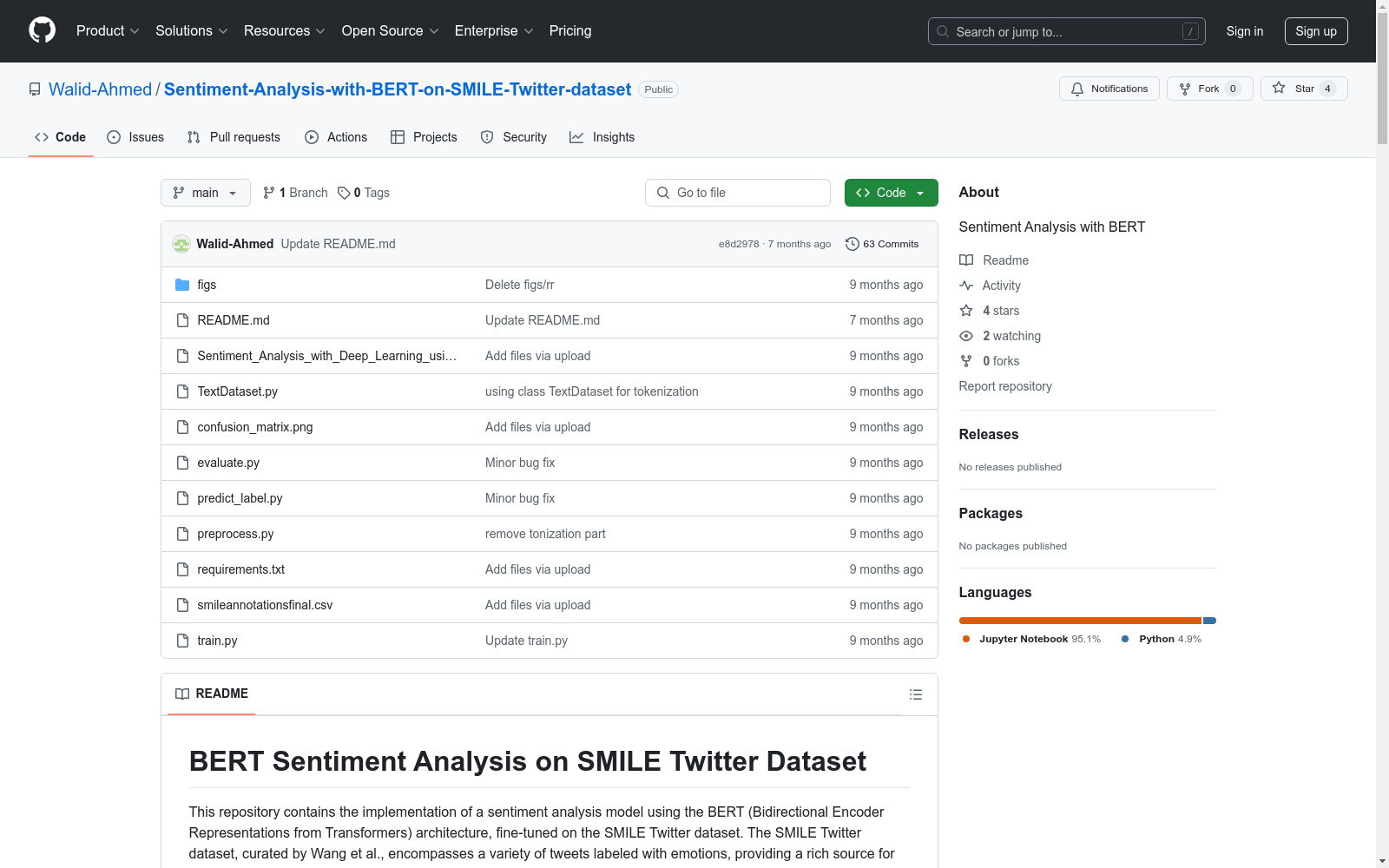View the 63 Commits history
The image size is (1389, 868).
click(x=882, y=244)
